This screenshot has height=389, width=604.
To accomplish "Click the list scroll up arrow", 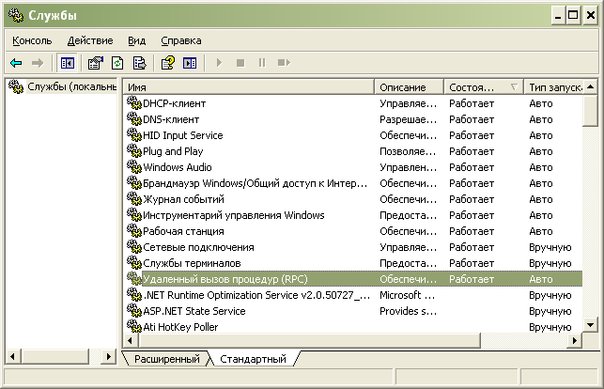I will (590, 87).
